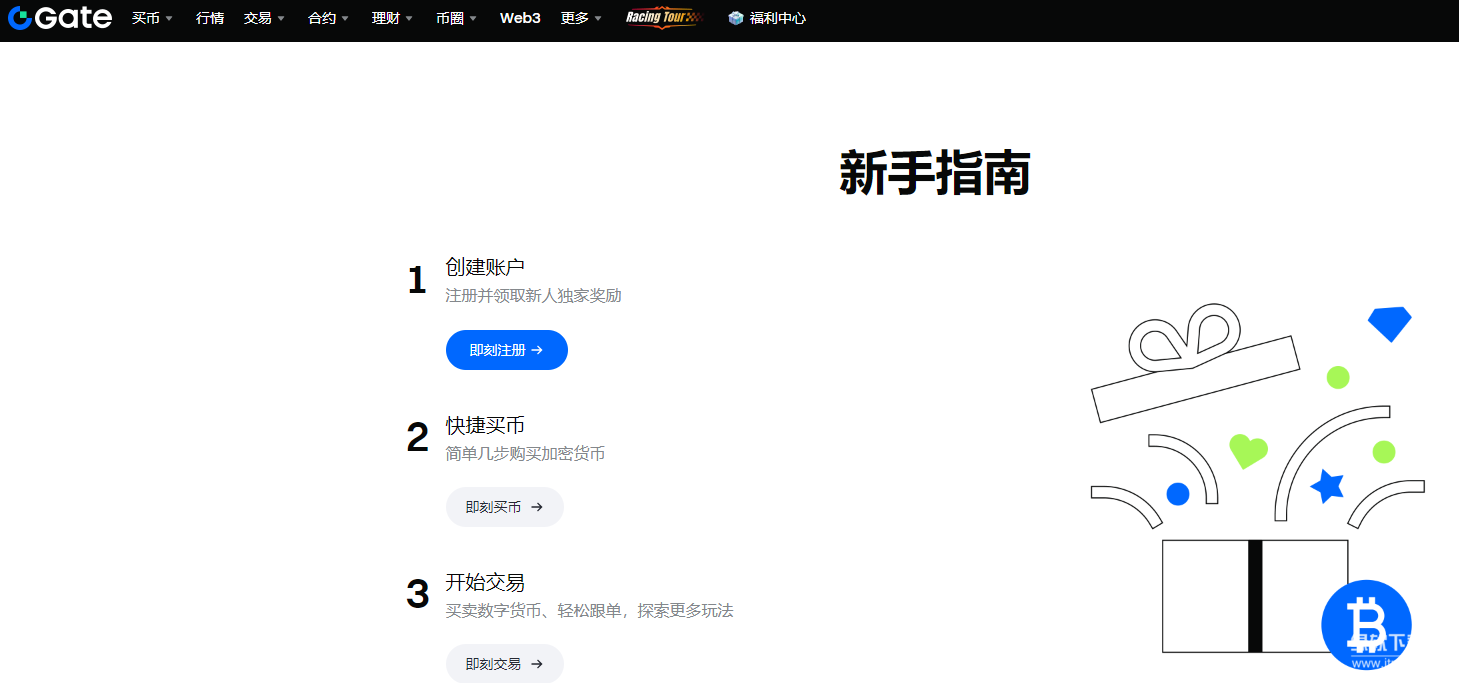Screen dimensions: 1459x683
Task: Click the 福利中心 gift box icon
Action: coord(736,18)
